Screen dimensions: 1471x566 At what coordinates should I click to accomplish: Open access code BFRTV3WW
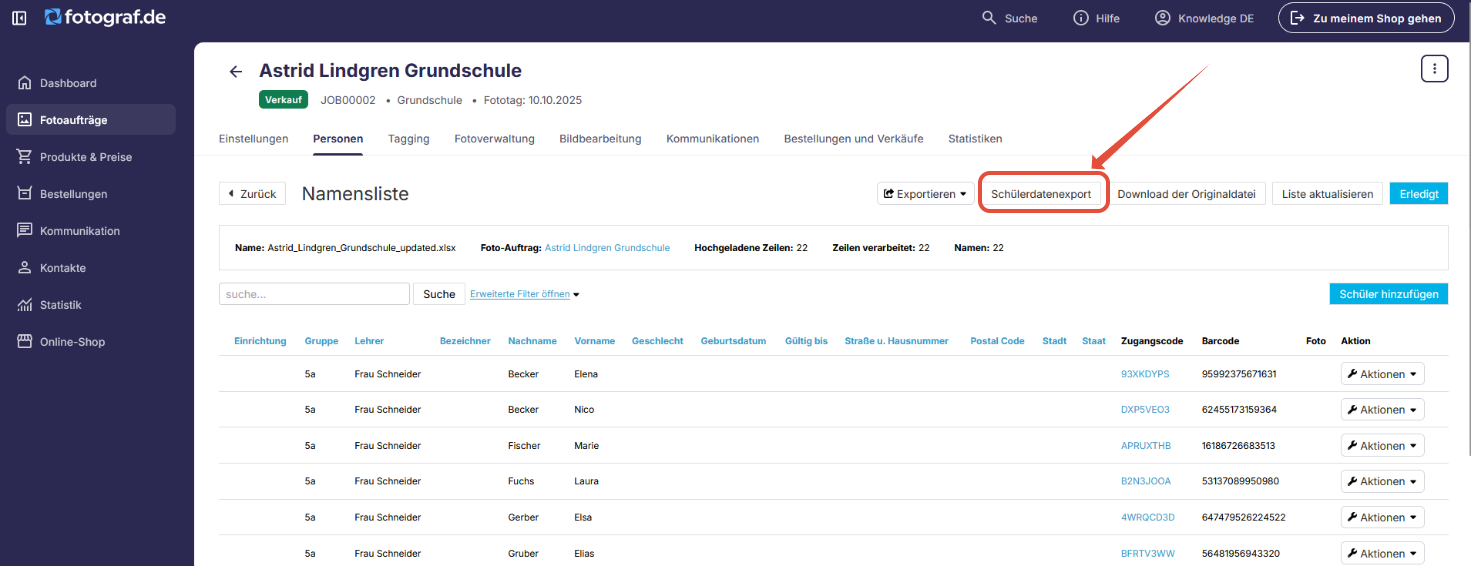tap(1148, 554)
